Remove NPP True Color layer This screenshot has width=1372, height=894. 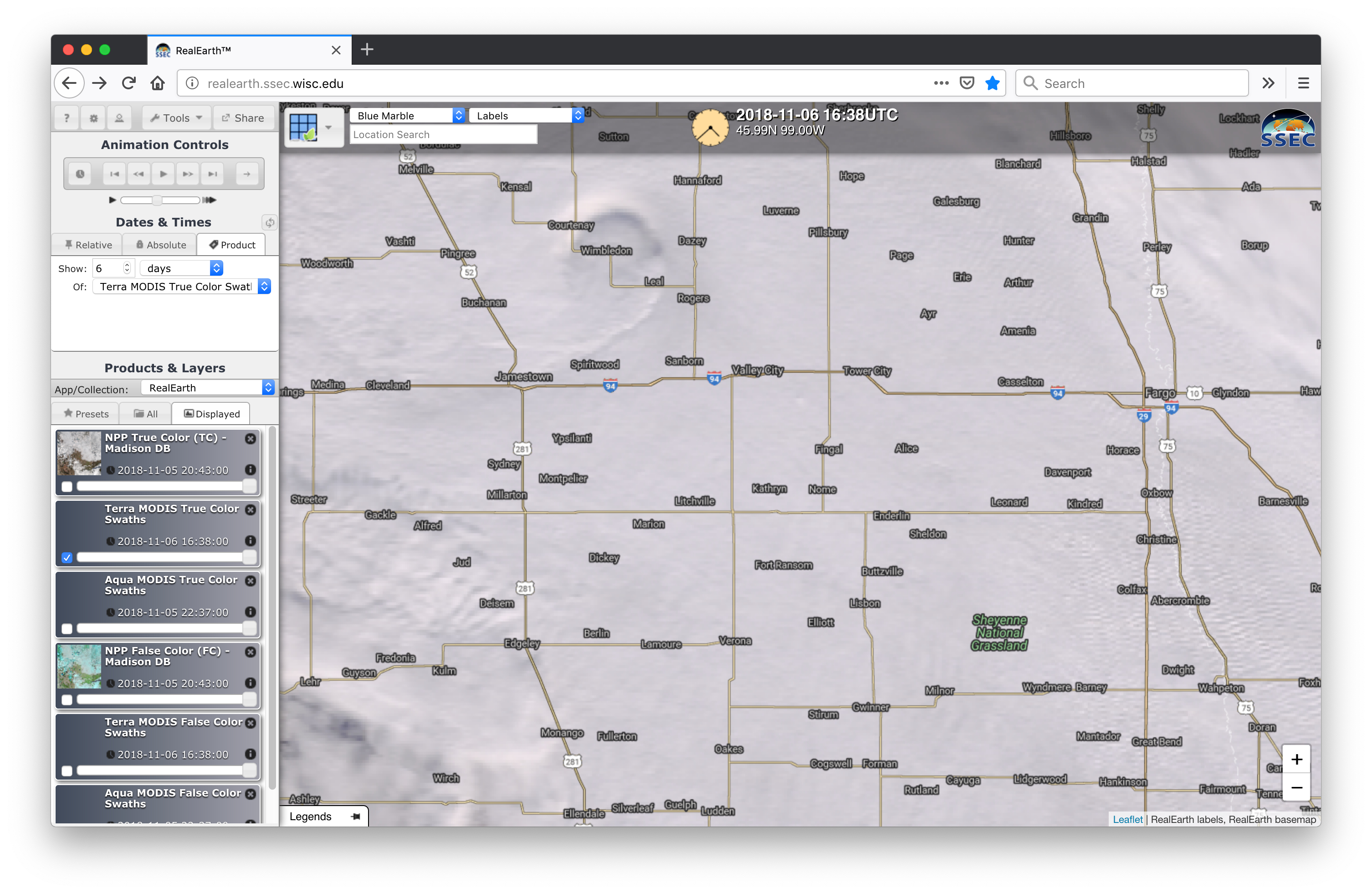click(x=251, y=438)
